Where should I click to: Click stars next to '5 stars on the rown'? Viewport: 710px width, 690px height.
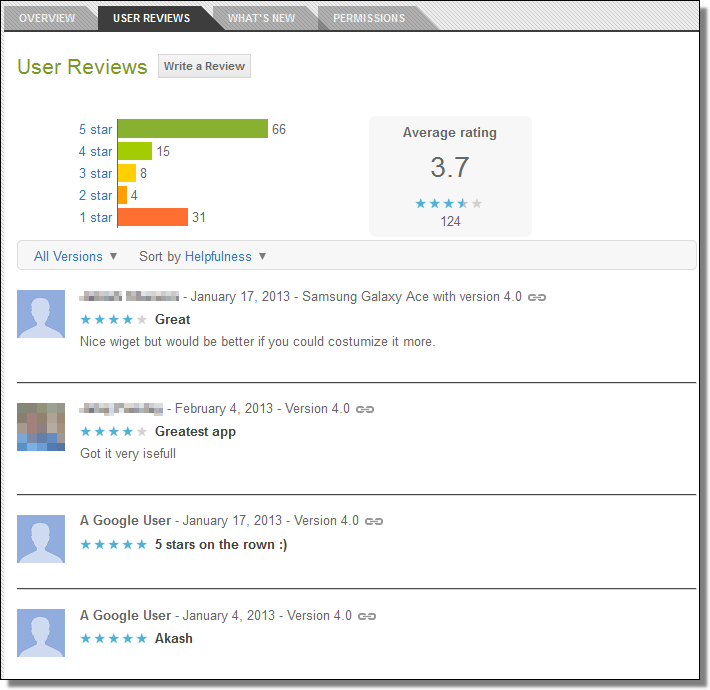pyautogui.click(x=114, y=544)
